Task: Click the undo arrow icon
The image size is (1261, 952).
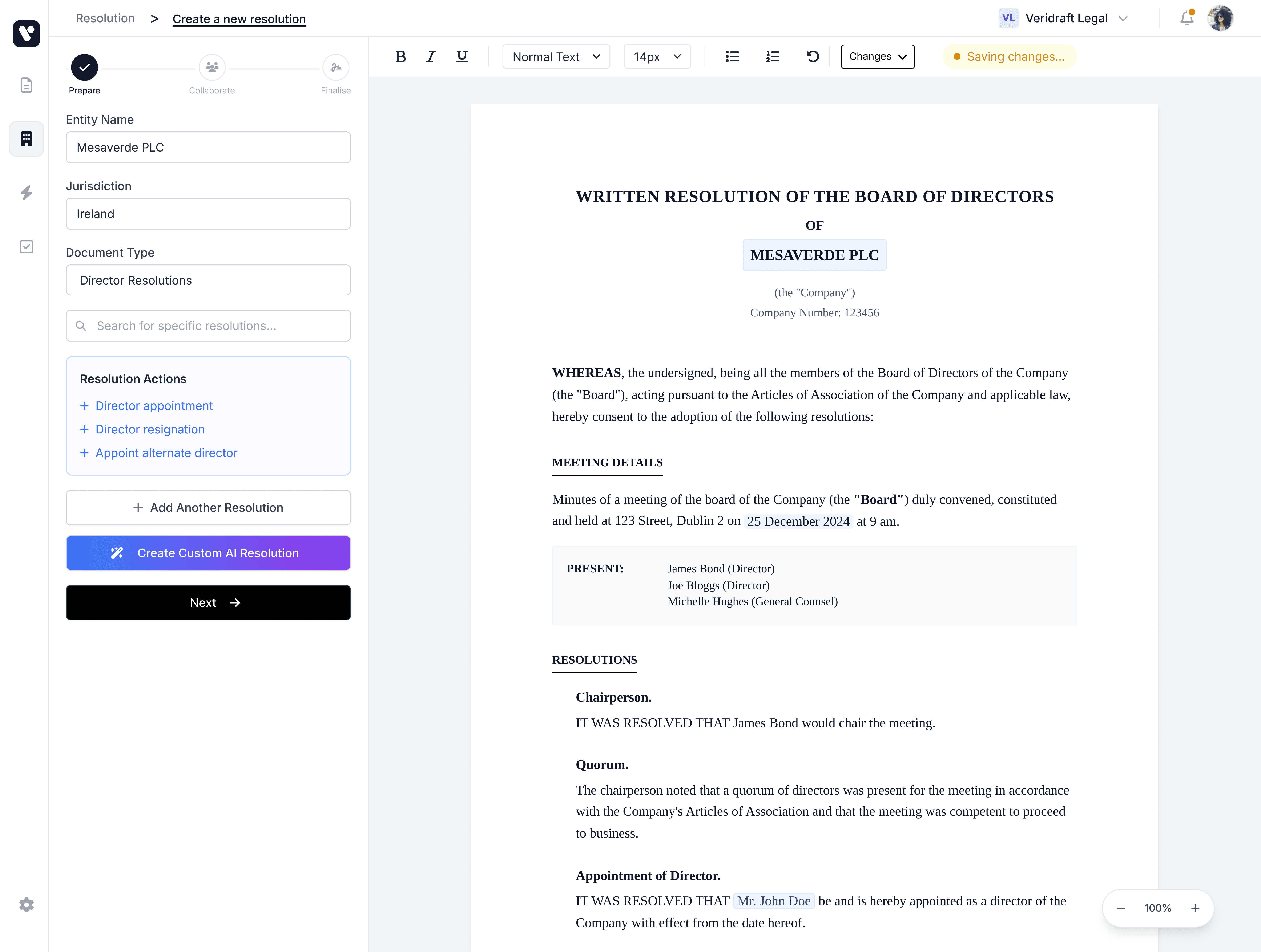Action: pos(812,56)
